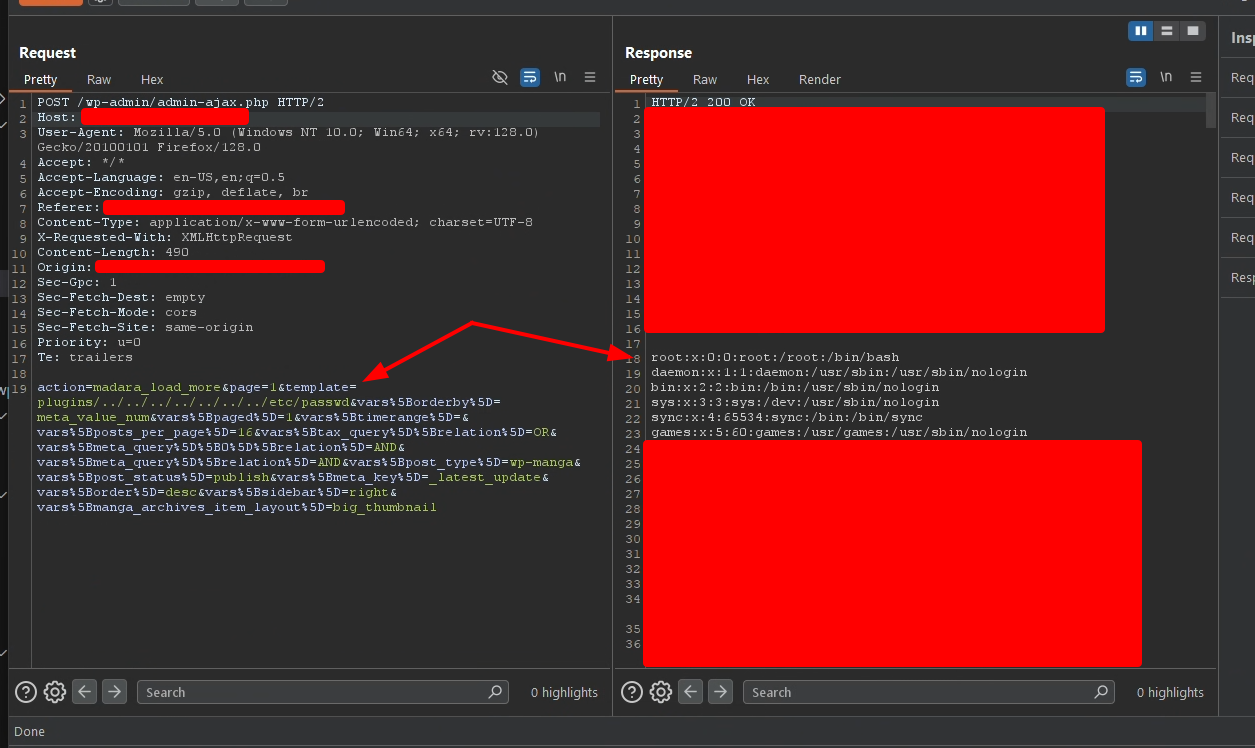This screenshot has width=1255, height=748.
Task: Click the 'Host:' header line
Action: 57,117
